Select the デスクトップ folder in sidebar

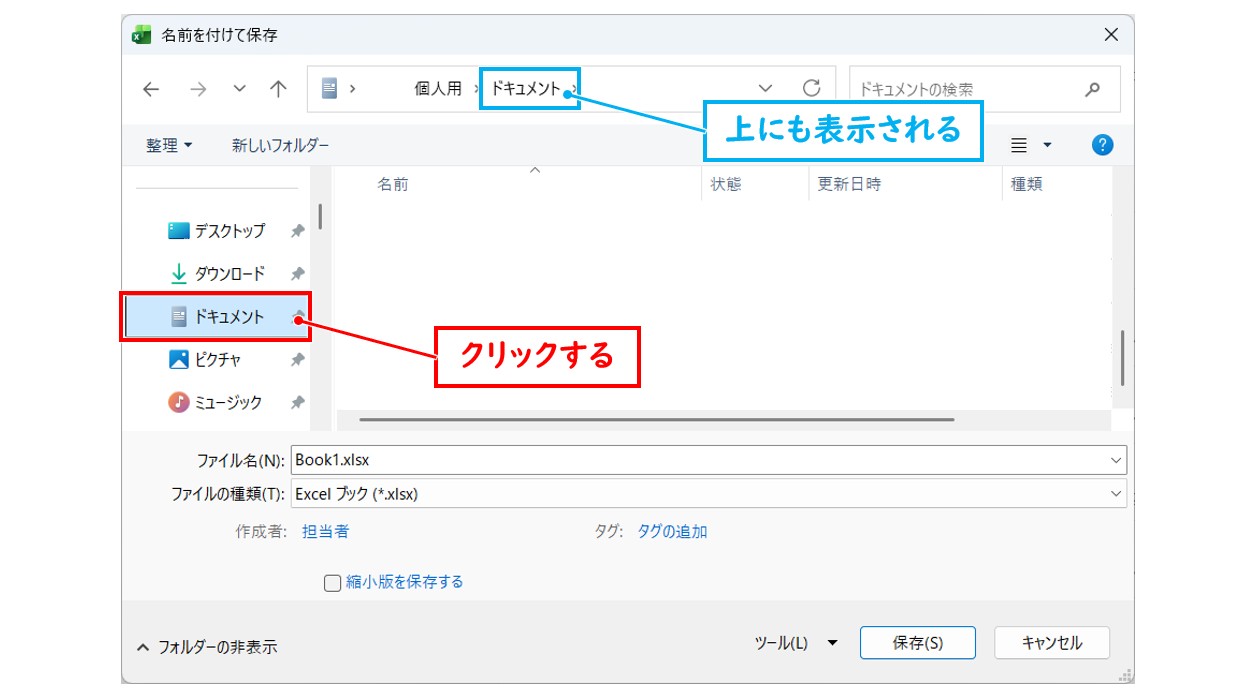(228, 230)
